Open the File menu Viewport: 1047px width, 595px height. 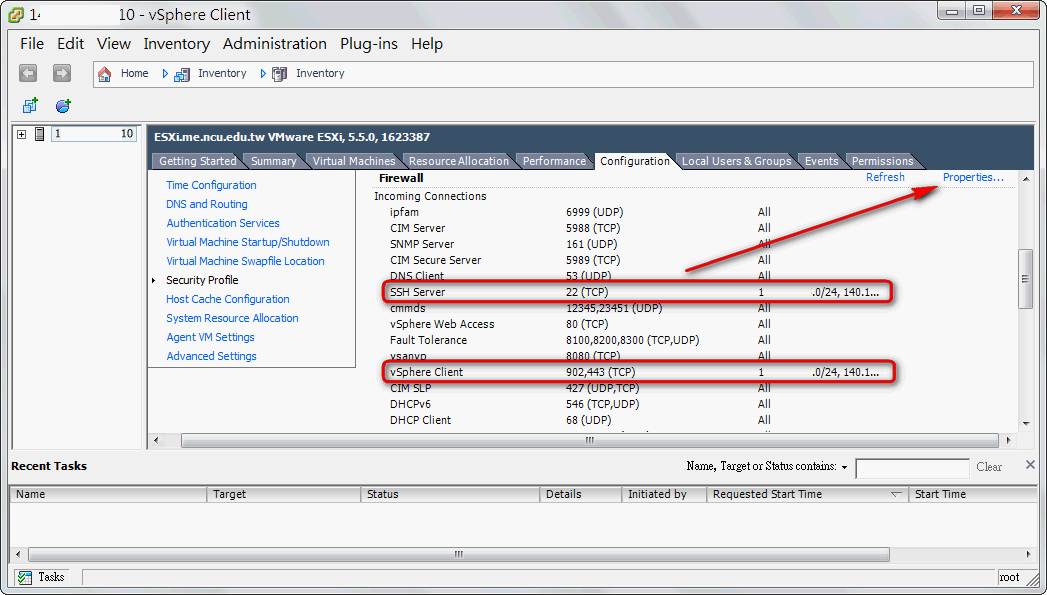click(32, 43)
